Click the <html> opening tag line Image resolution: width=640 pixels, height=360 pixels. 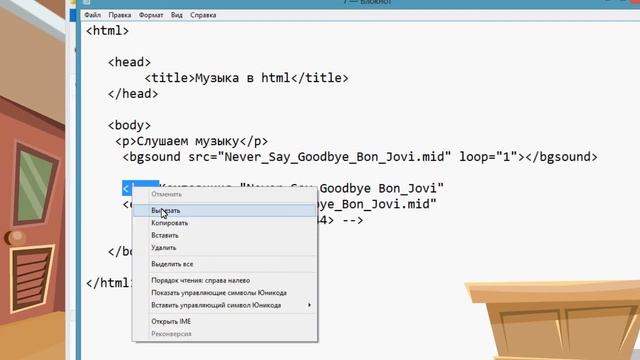click(107, 31)
